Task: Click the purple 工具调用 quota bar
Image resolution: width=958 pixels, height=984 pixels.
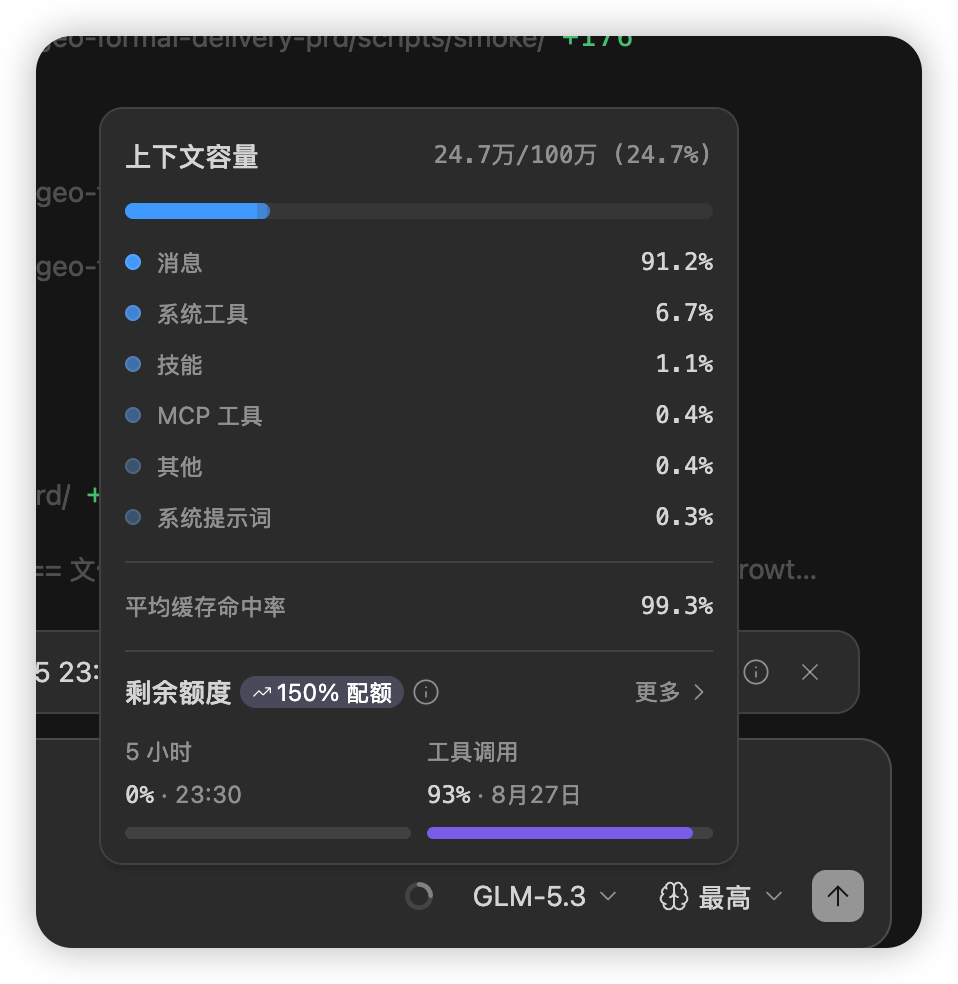Action: 570,833
